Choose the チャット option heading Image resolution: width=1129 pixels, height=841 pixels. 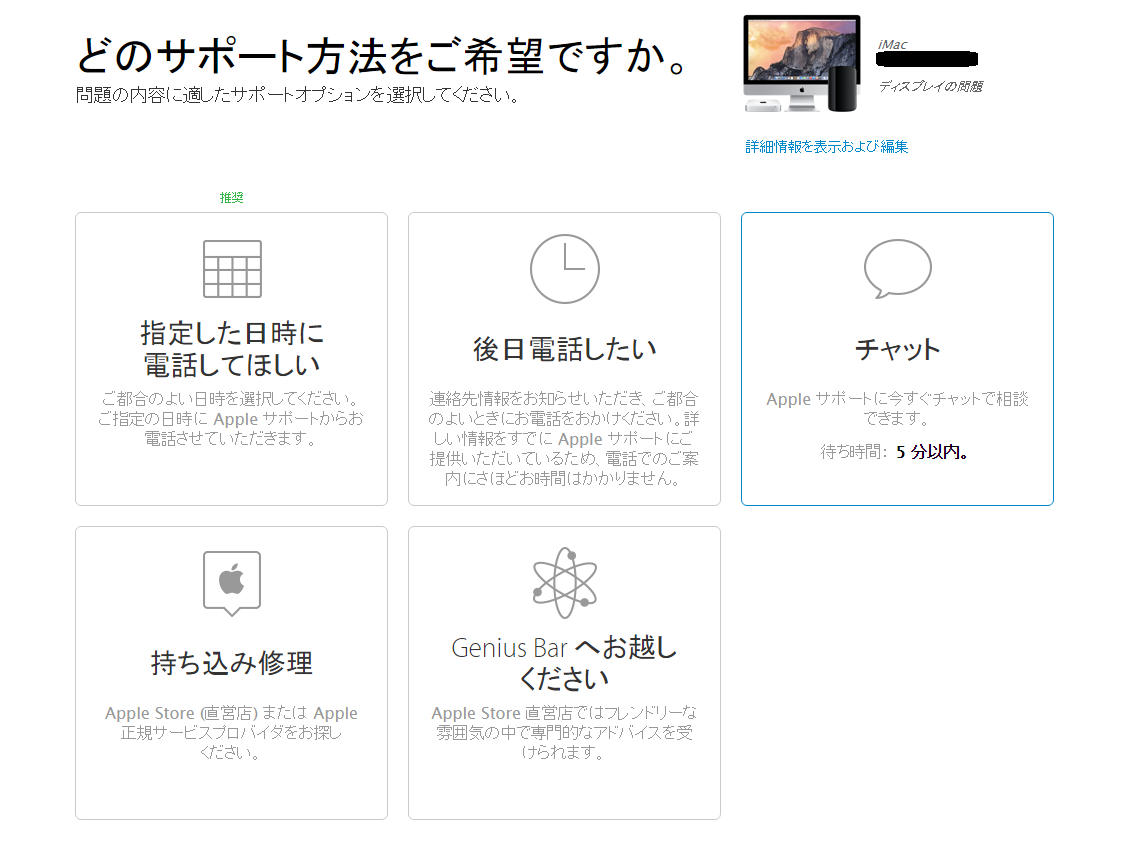click(897, 350)
